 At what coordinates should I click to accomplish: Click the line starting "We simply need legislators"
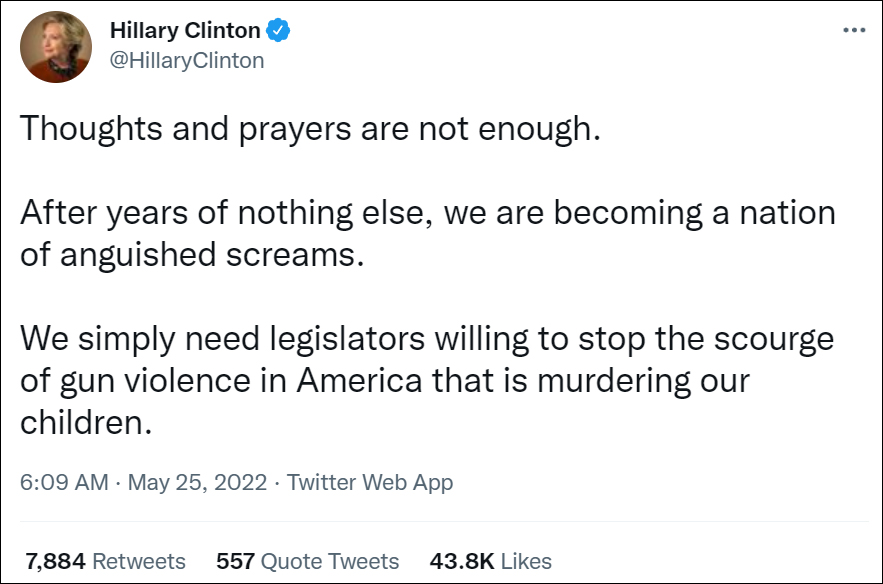click(x=427, y=338)
